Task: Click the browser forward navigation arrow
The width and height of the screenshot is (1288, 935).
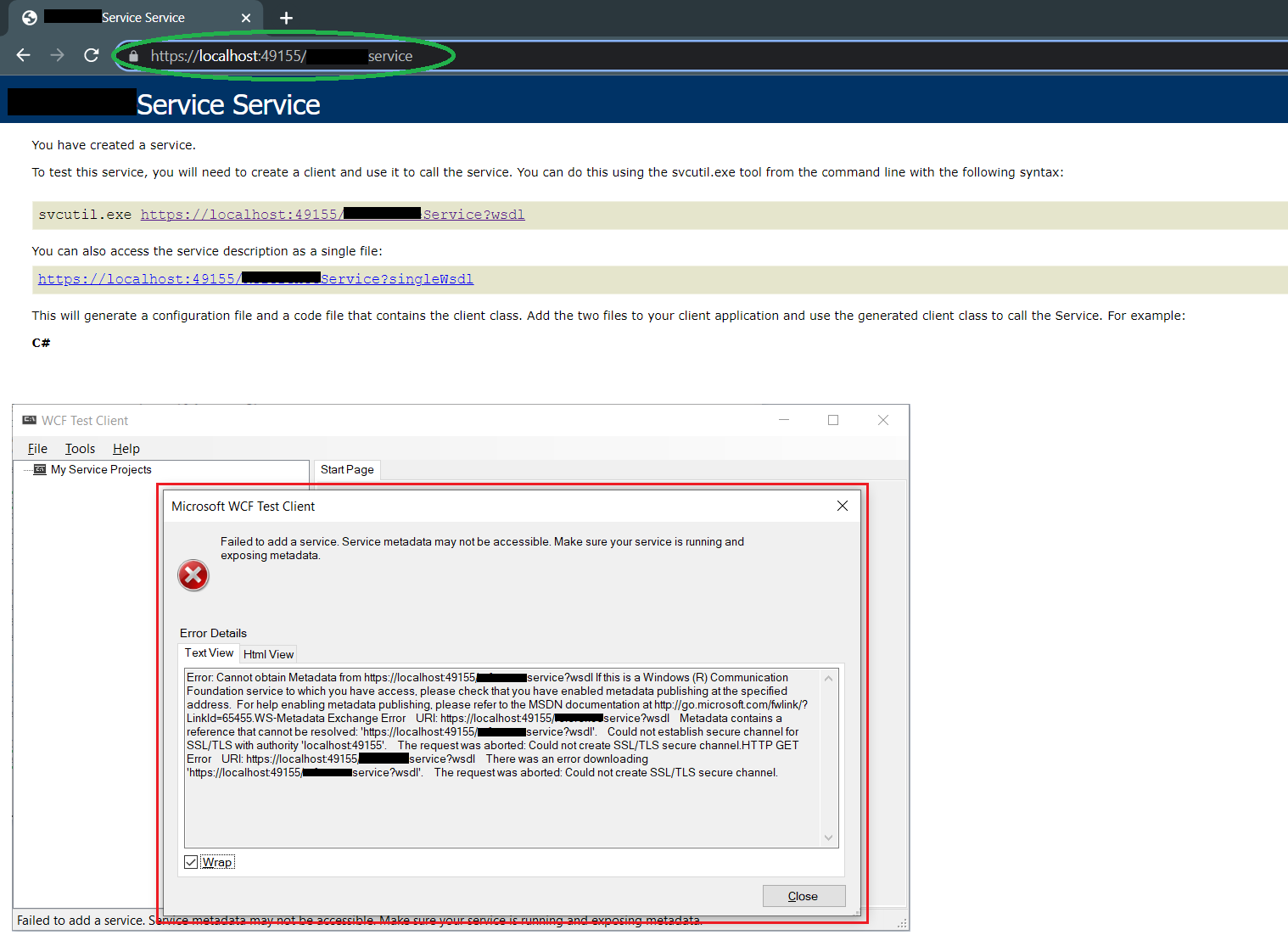Action: pyautogui.click(x=57, y=55)
